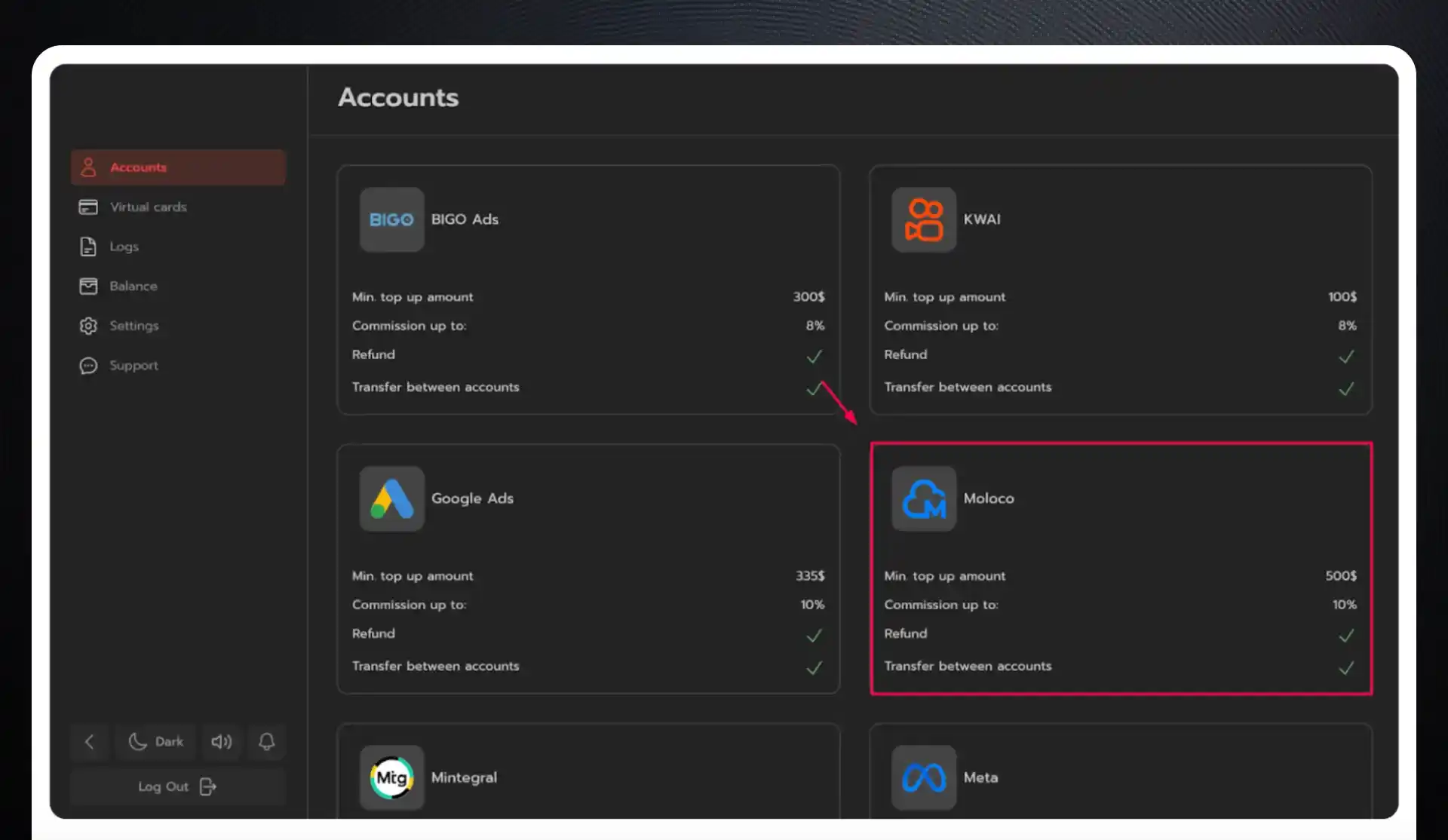This screenshot has width=1448, height=840.
Task: Click the KWAI logo icon
Action: point(924,219)
